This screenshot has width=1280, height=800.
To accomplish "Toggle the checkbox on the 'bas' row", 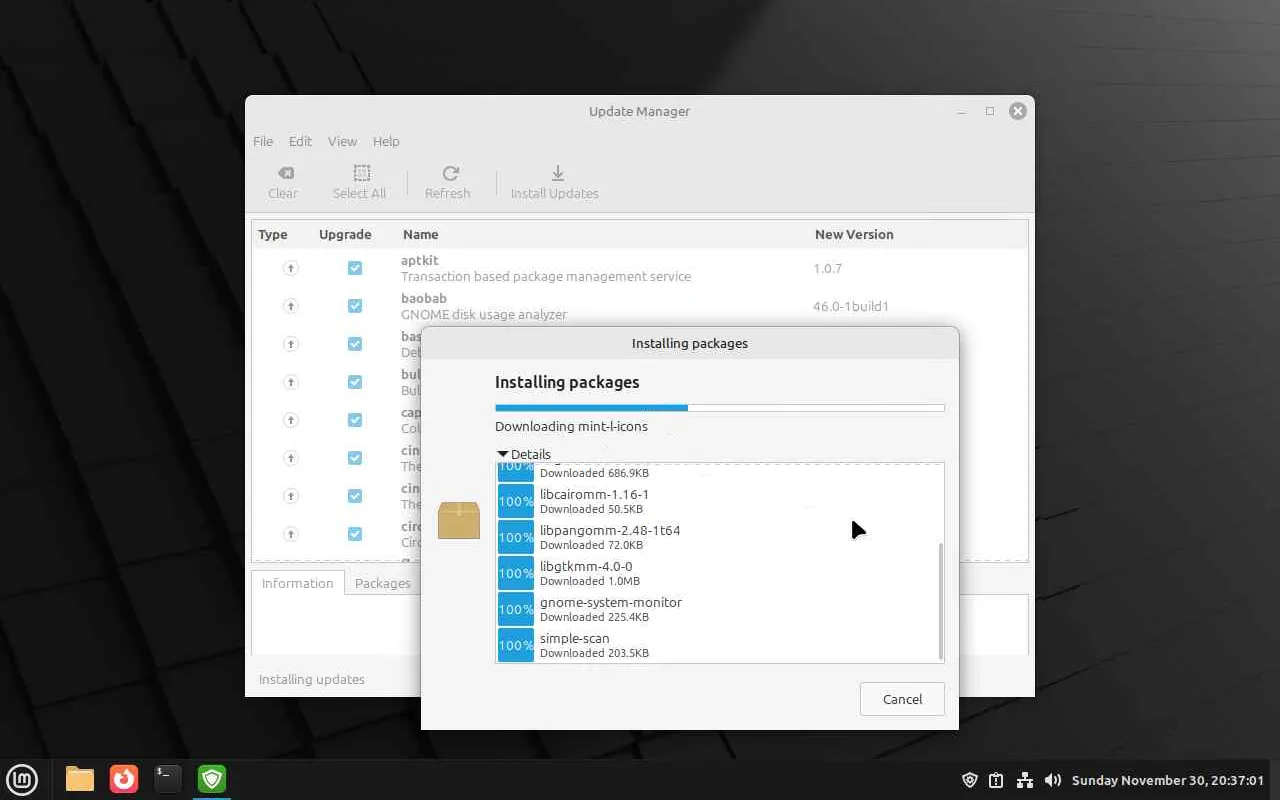I will (355, 344).
